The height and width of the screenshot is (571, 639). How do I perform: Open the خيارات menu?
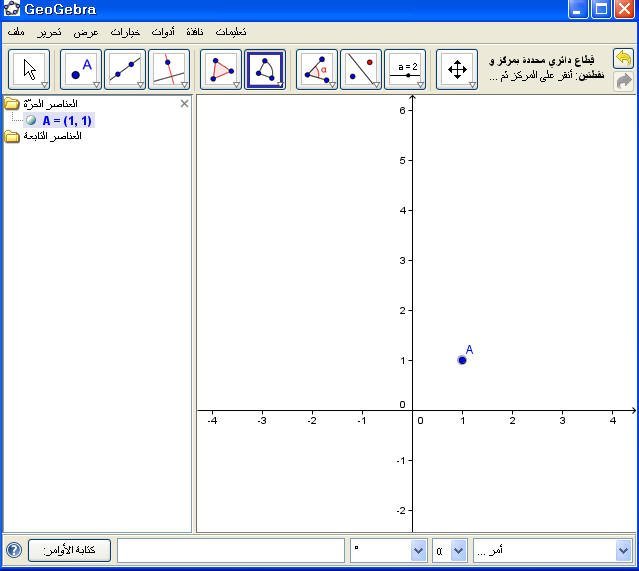(125, 33)
